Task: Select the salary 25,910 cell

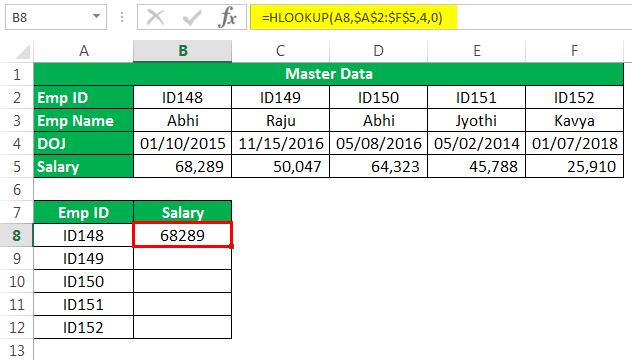Action: (574, 166)
